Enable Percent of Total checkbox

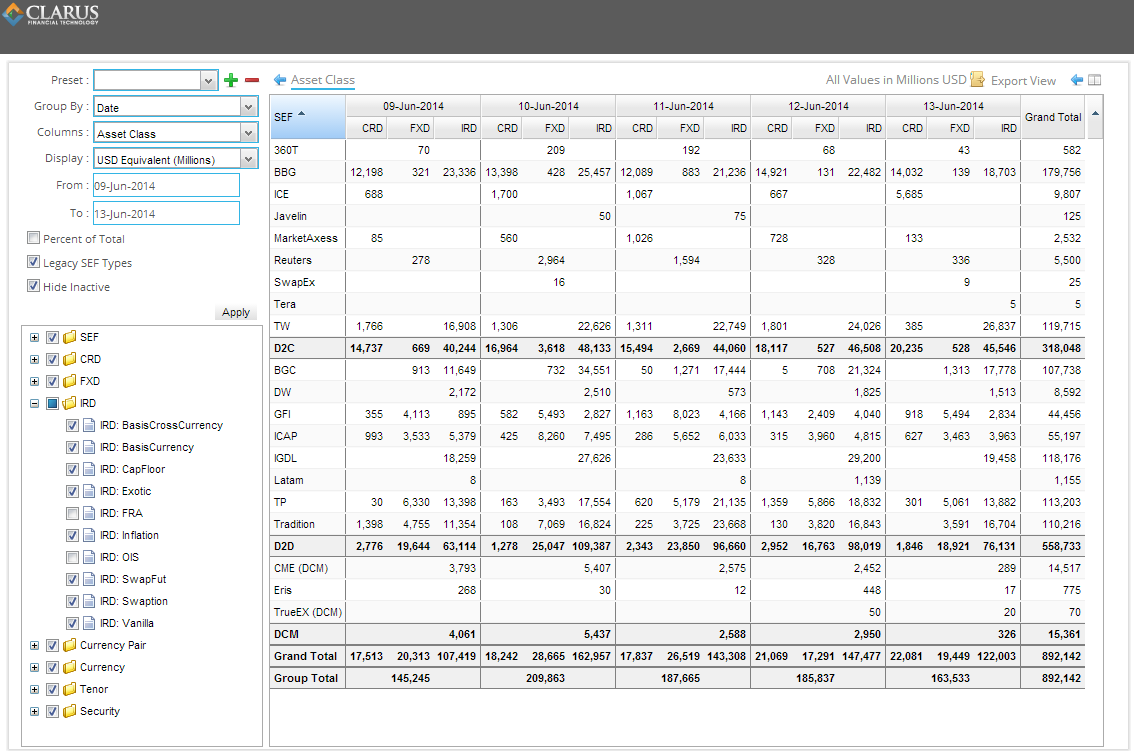click(x=33, y=238)
